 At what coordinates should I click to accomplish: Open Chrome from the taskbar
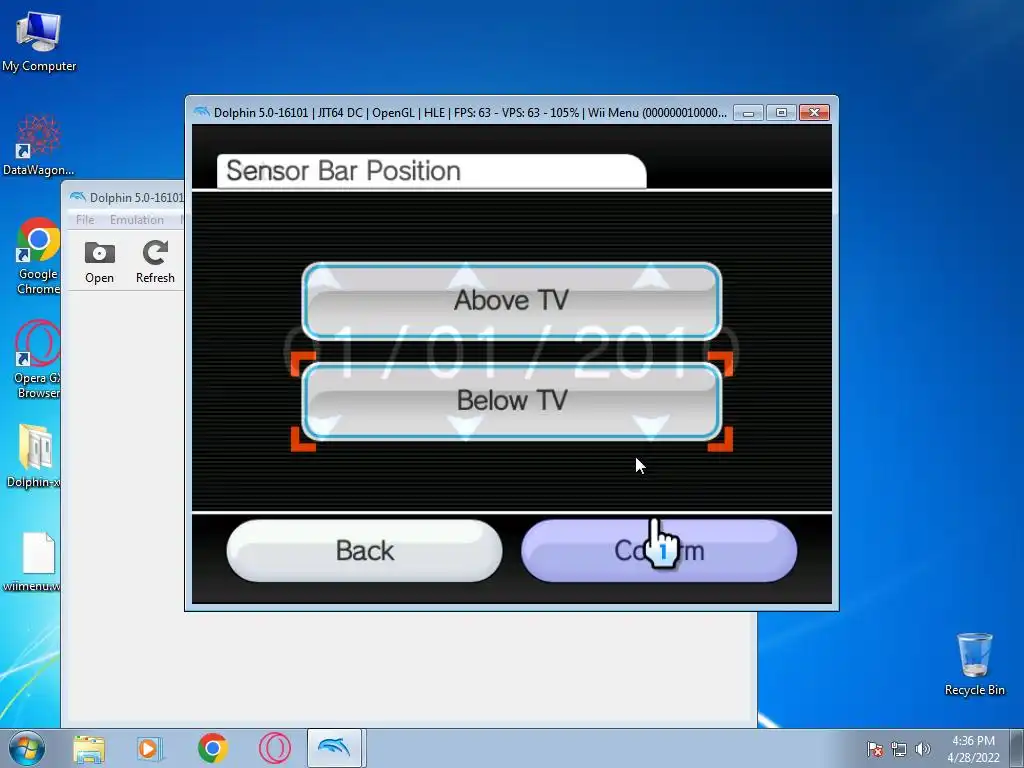[x=212, y=748]
